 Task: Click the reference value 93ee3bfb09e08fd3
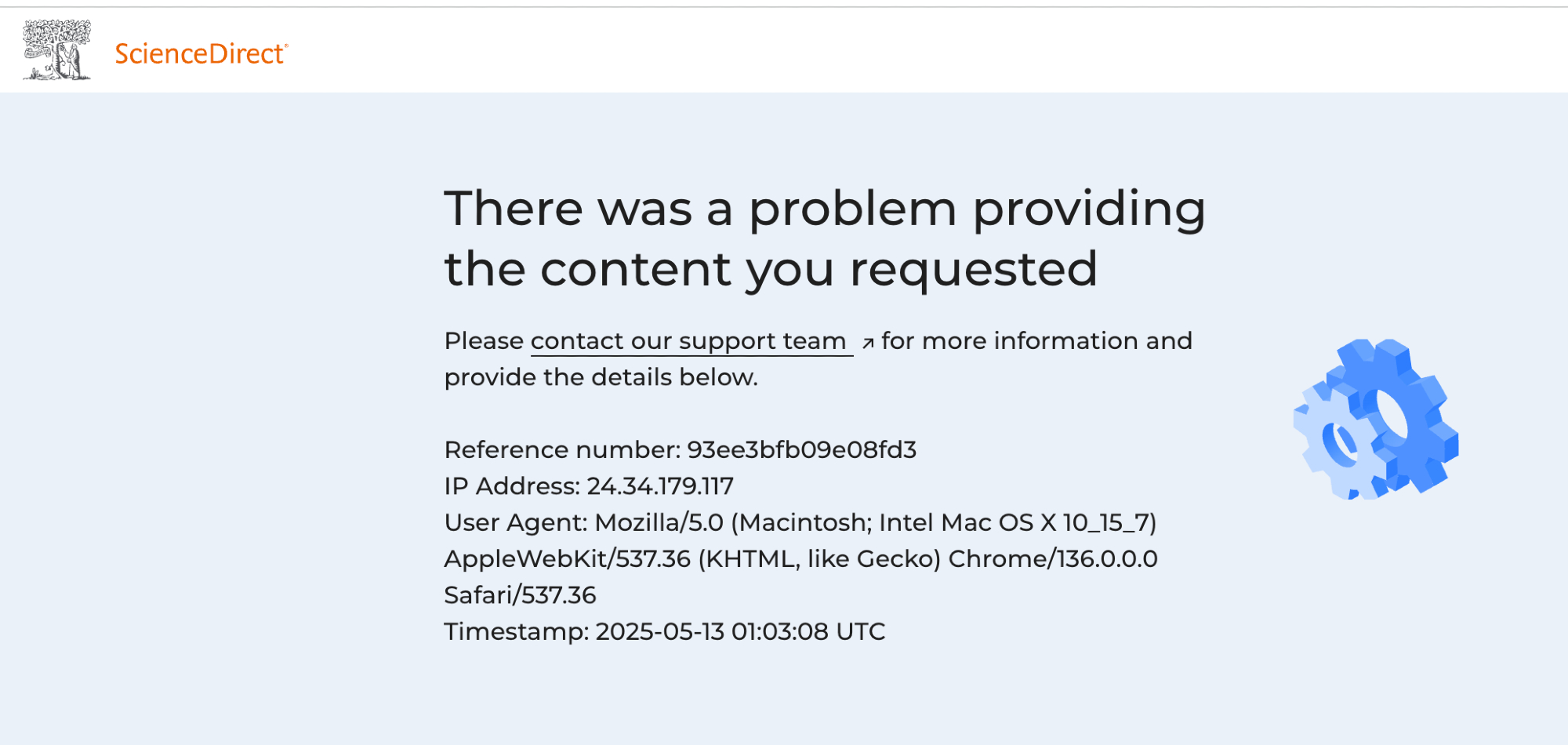point(801,449)
